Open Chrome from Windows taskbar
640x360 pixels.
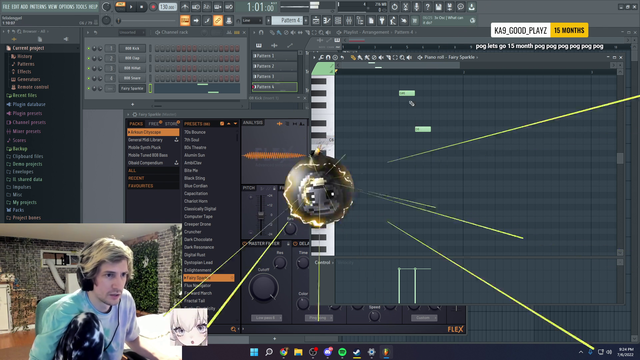[284, 352]
